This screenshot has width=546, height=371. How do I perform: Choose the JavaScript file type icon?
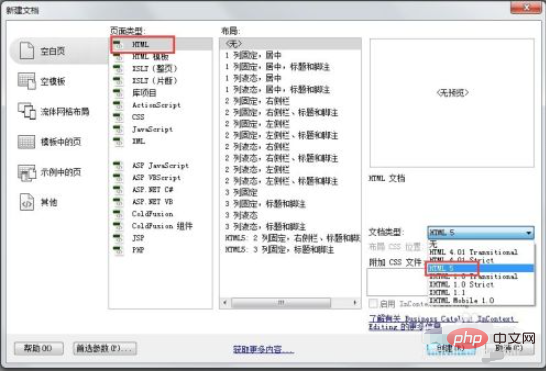coord(118,129)
